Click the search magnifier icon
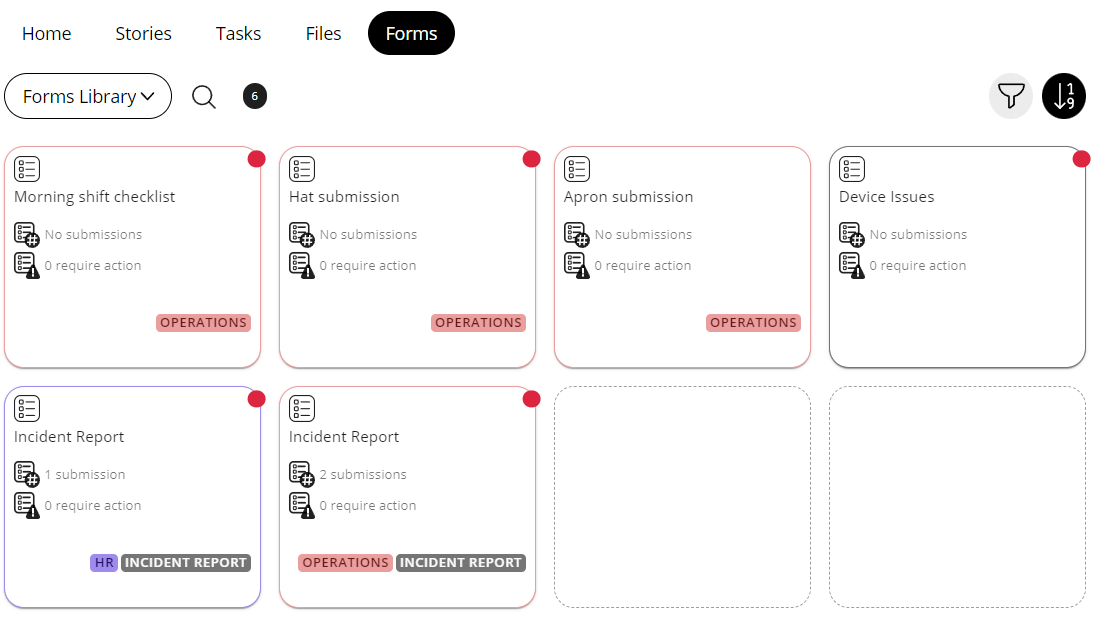Viewport: 1096px width, 618px height. coord(204,96)
